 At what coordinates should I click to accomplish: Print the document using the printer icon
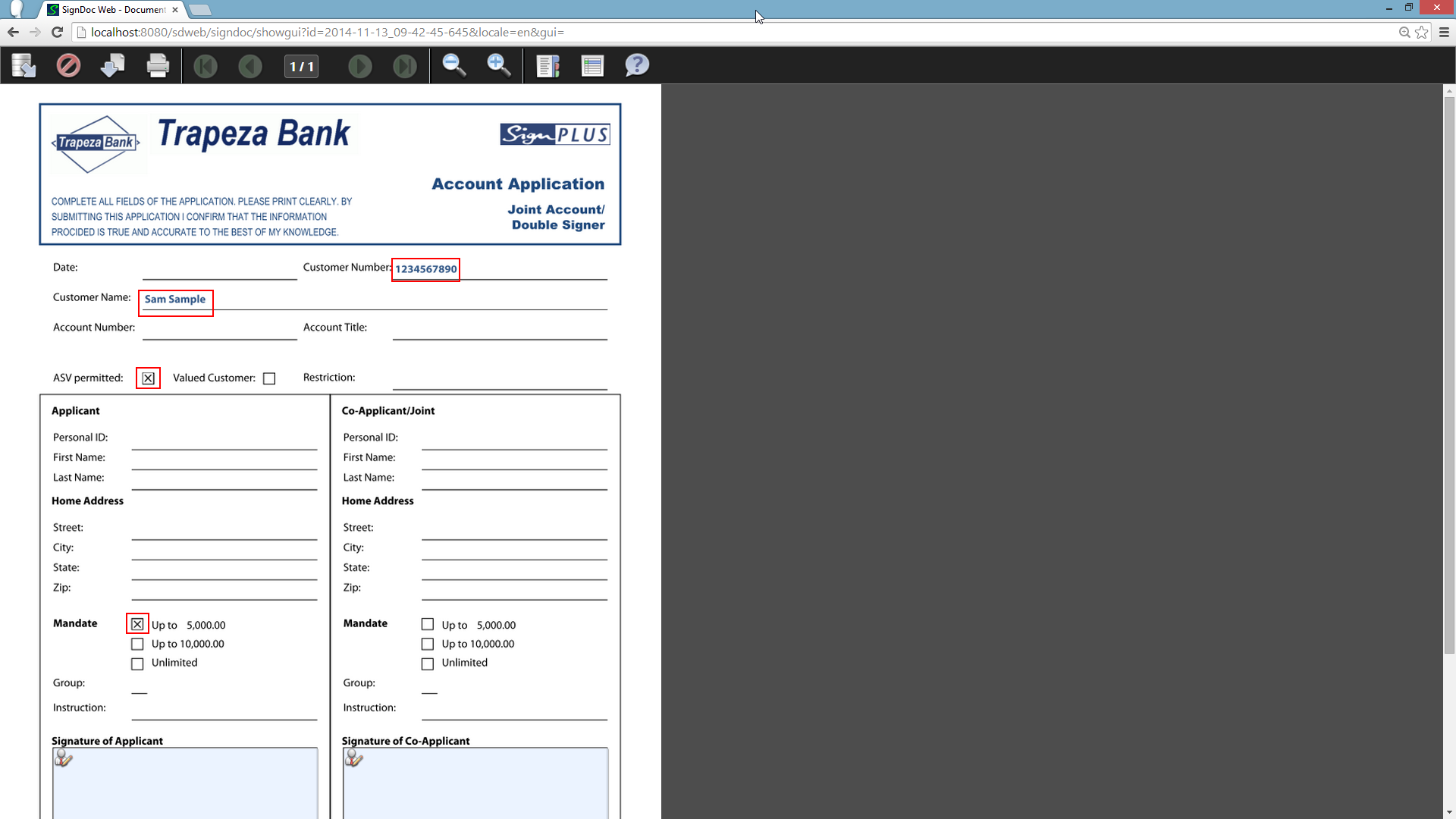tap(158, 66)
